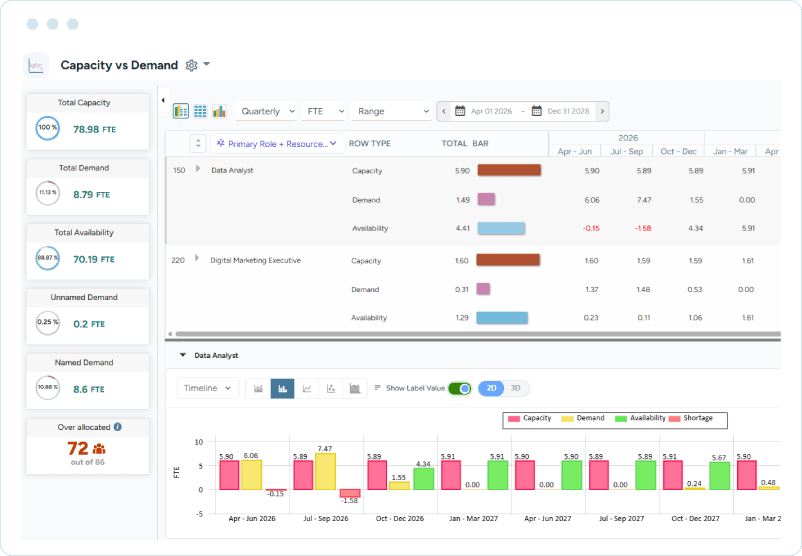Collapse the Data Analyst chart section
The width and height of the screenshot is (802, 556).
click(x=183, y=355)
